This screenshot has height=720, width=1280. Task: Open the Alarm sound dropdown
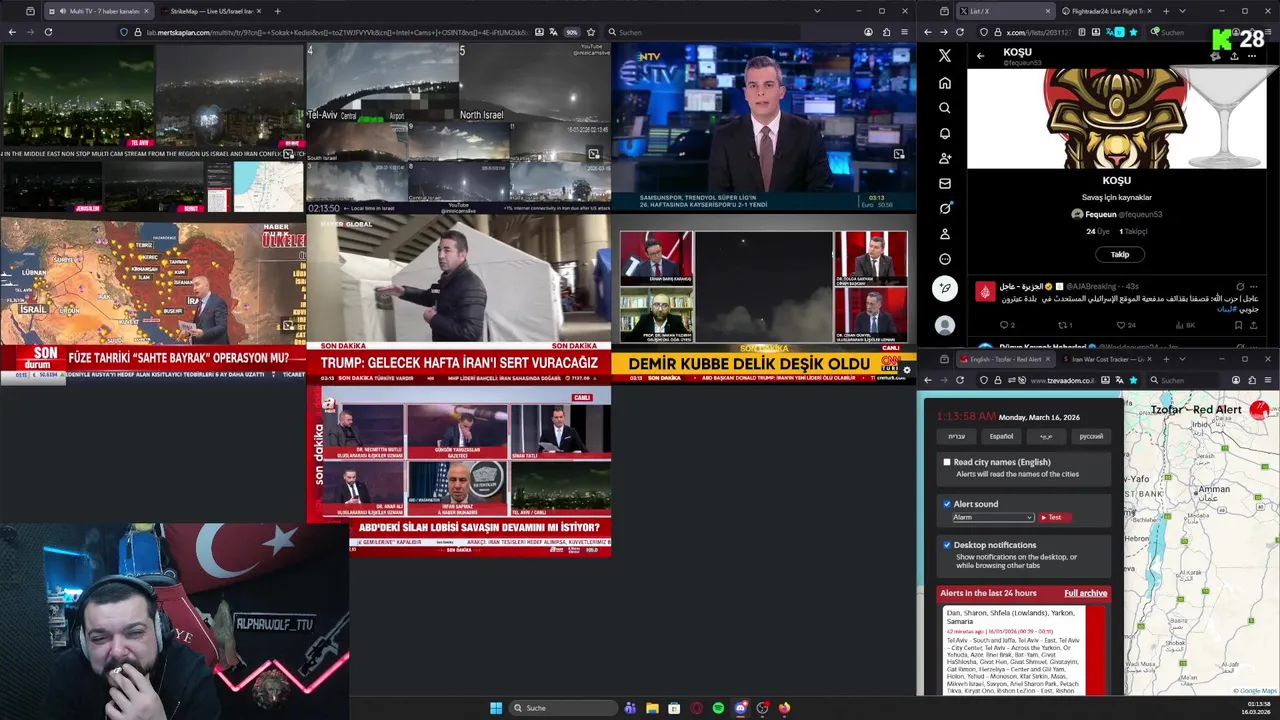point(992,517)
